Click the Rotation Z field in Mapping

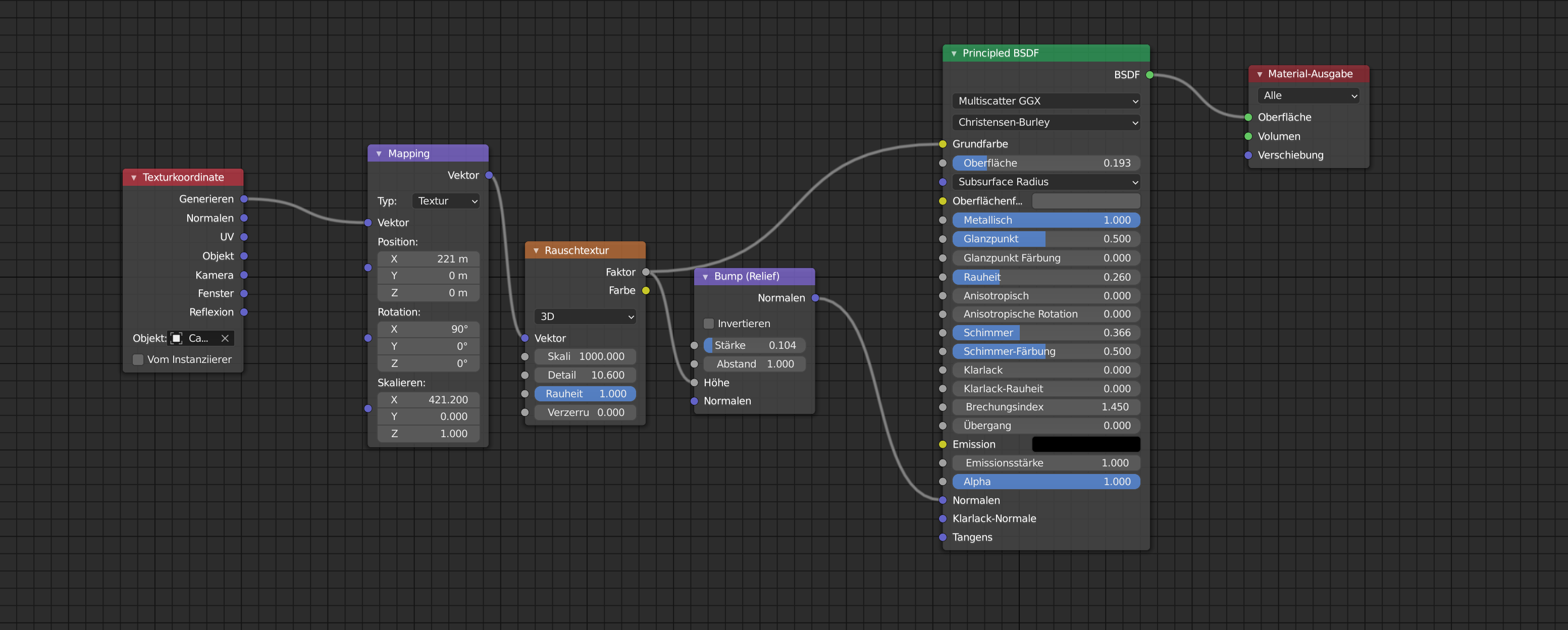[x=429, y=363]
